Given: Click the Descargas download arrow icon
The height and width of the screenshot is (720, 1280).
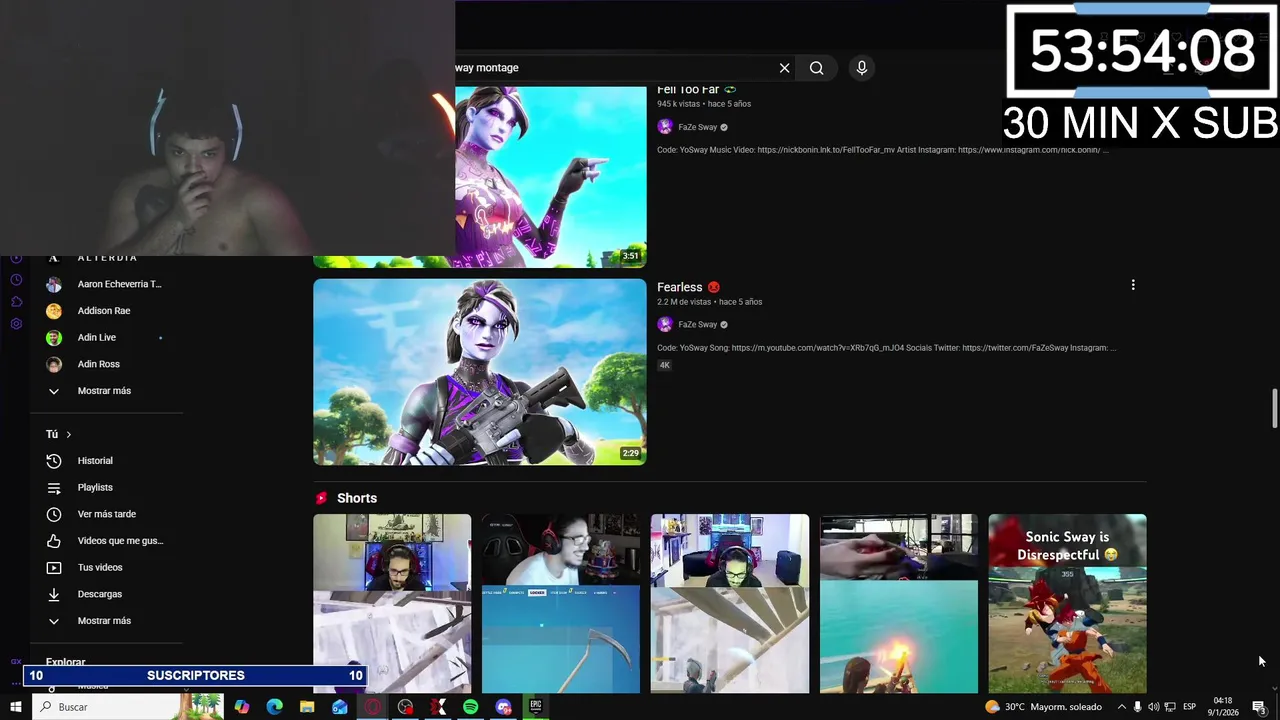Looking at the screenshot, I should [x=54, y=594].
